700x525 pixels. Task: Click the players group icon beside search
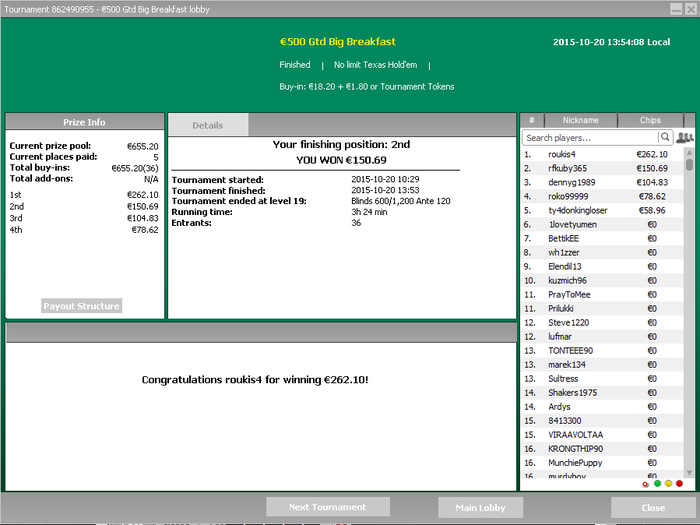(685, 137)
